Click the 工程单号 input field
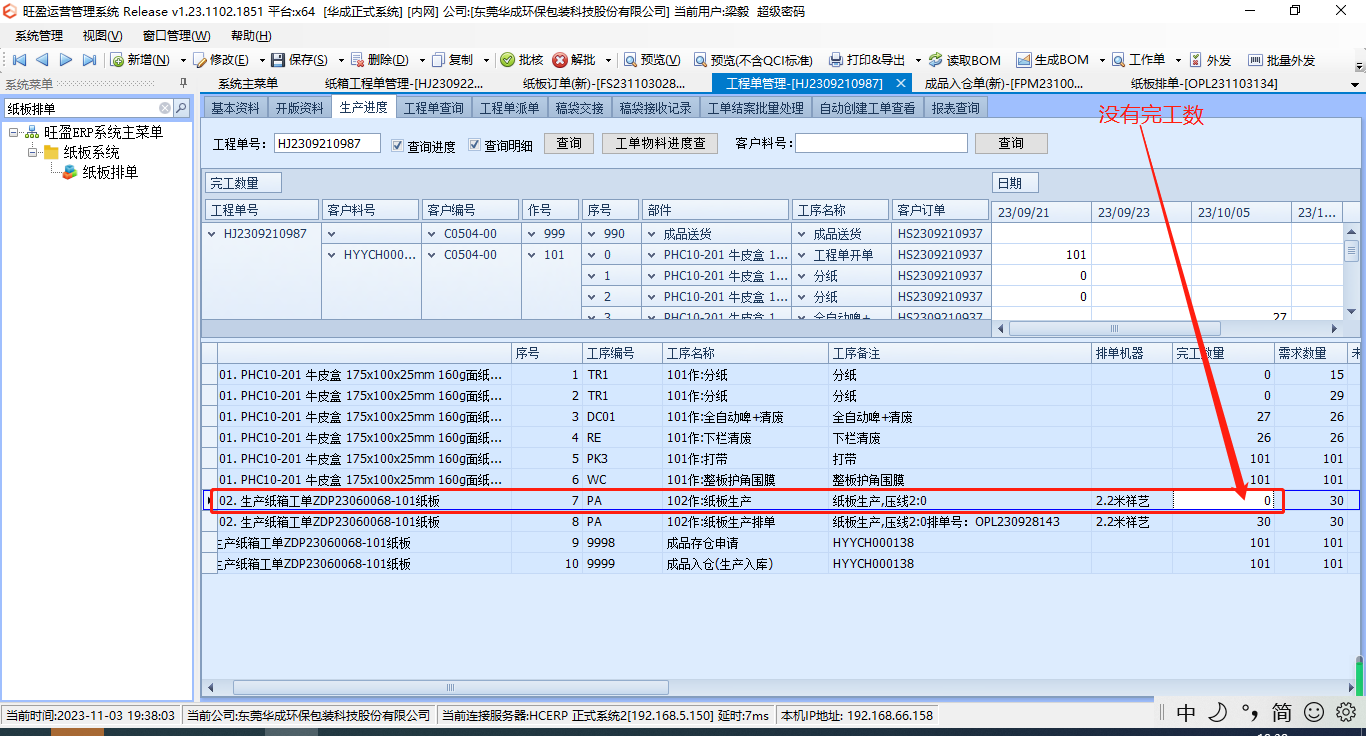Screen dimensions: 1366x736 coord(327,143)
